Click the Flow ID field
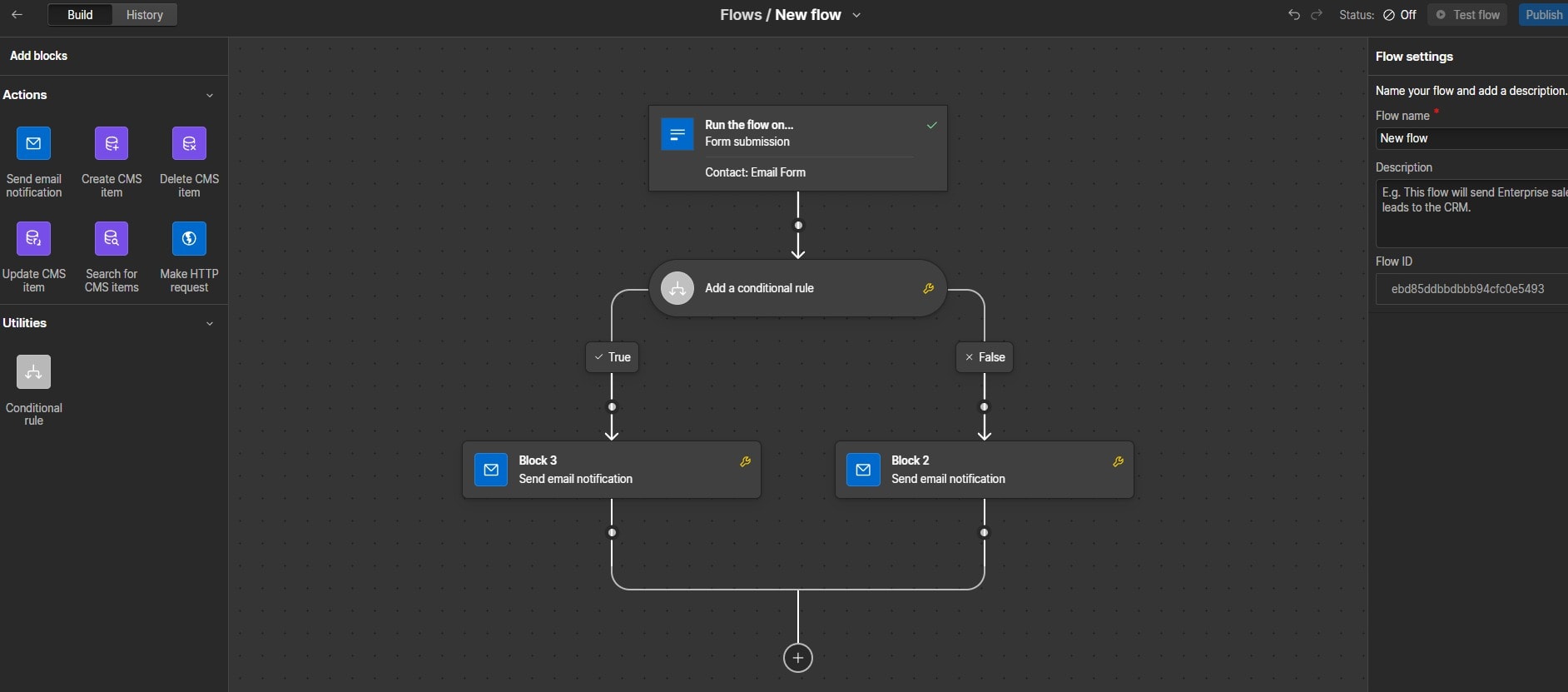 click(1471, 289)
